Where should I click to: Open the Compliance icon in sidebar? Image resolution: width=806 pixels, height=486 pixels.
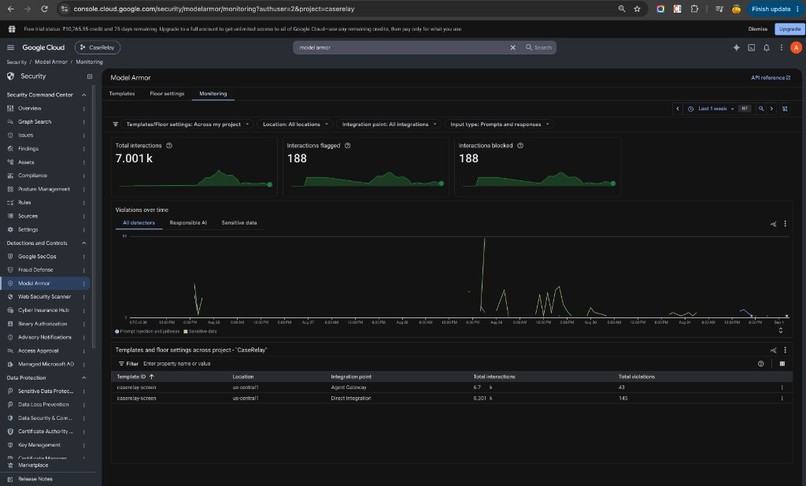coord(10,175)
